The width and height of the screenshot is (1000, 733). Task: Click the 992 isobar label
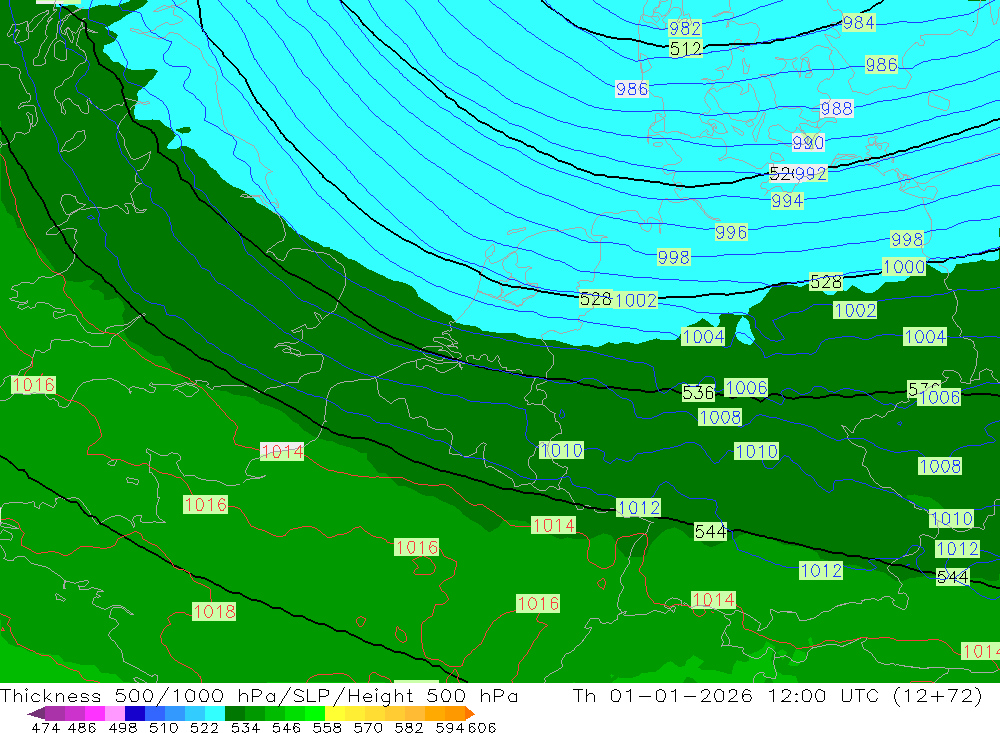(811, 173)
